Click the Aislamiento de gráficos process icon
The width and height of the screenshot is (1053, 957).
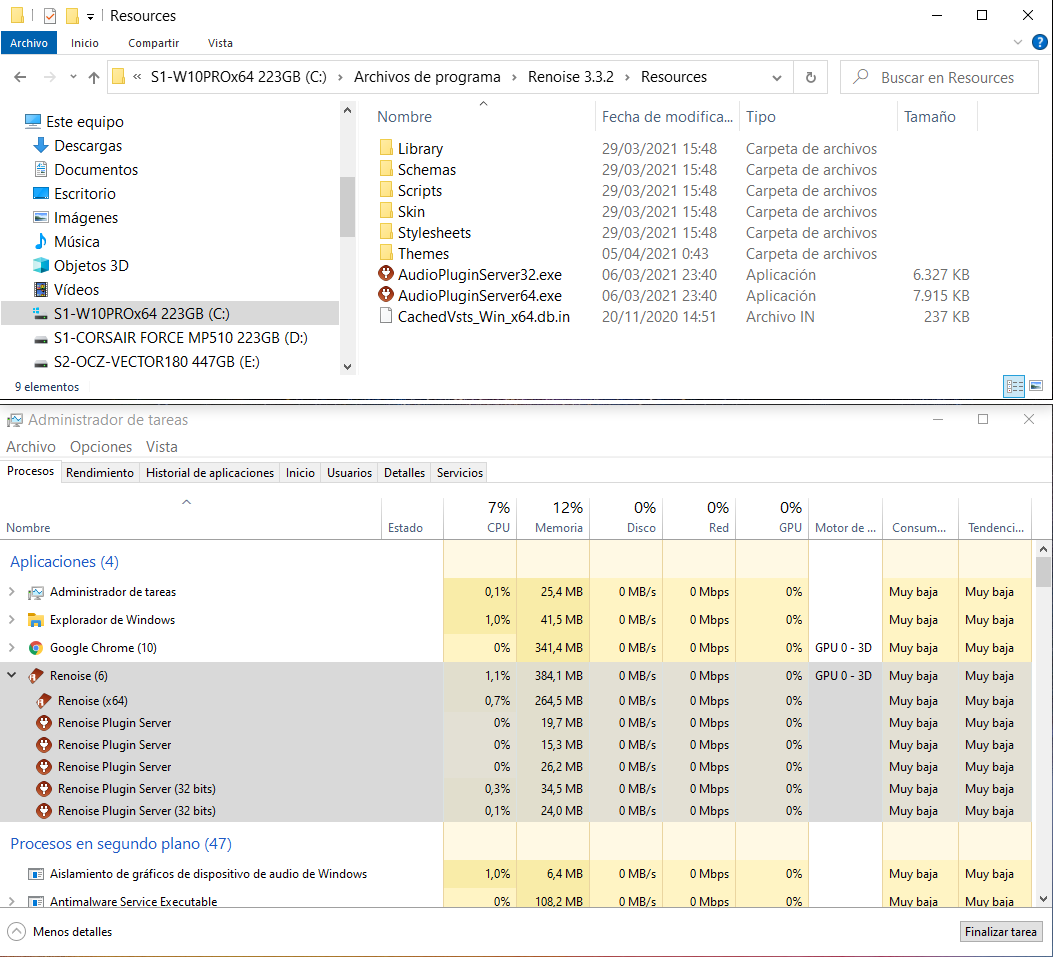tap(36, 874)
